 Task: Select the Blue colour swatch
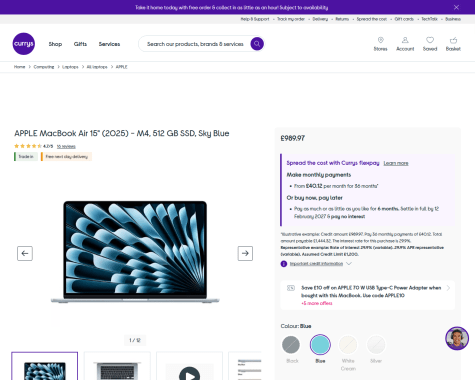[x=320, y=345]
